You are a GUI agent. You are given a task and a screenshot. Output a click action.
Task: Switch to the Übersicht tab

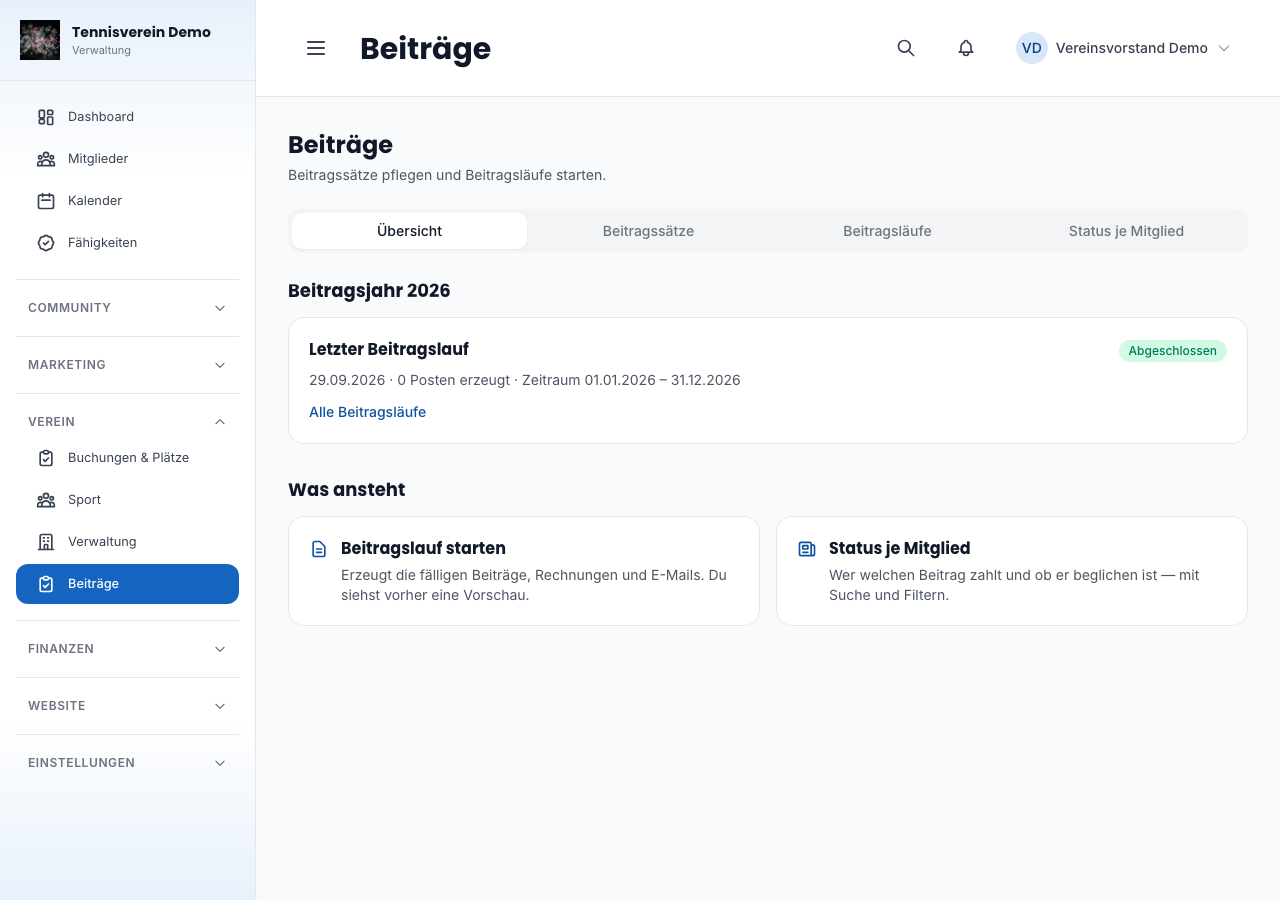410,231
